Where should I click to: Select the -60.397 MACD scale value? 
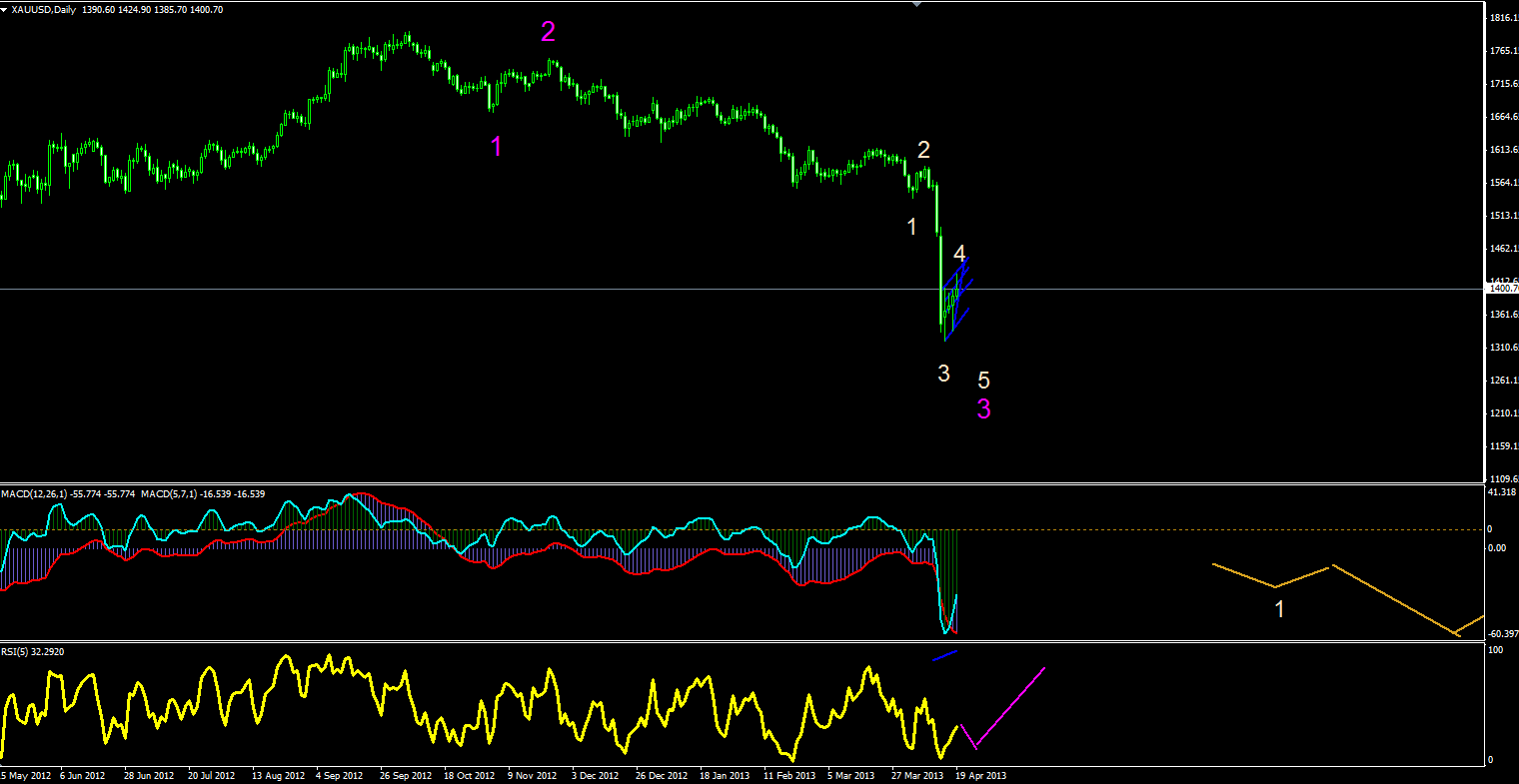tap(1502, 634)
